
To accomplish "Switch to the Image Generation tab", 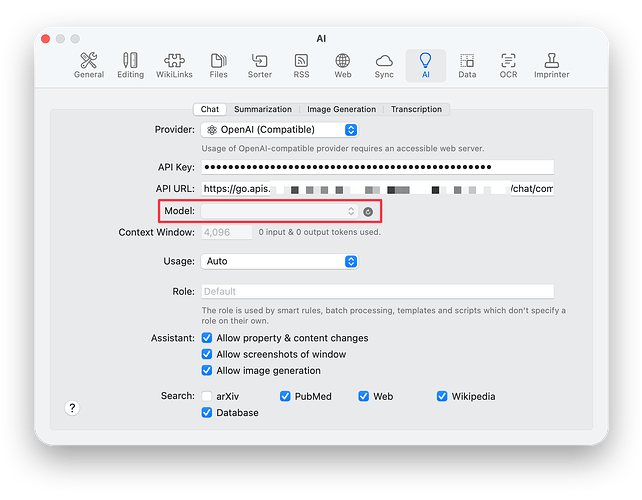I will pyautogui.click(x=342, y=109).
